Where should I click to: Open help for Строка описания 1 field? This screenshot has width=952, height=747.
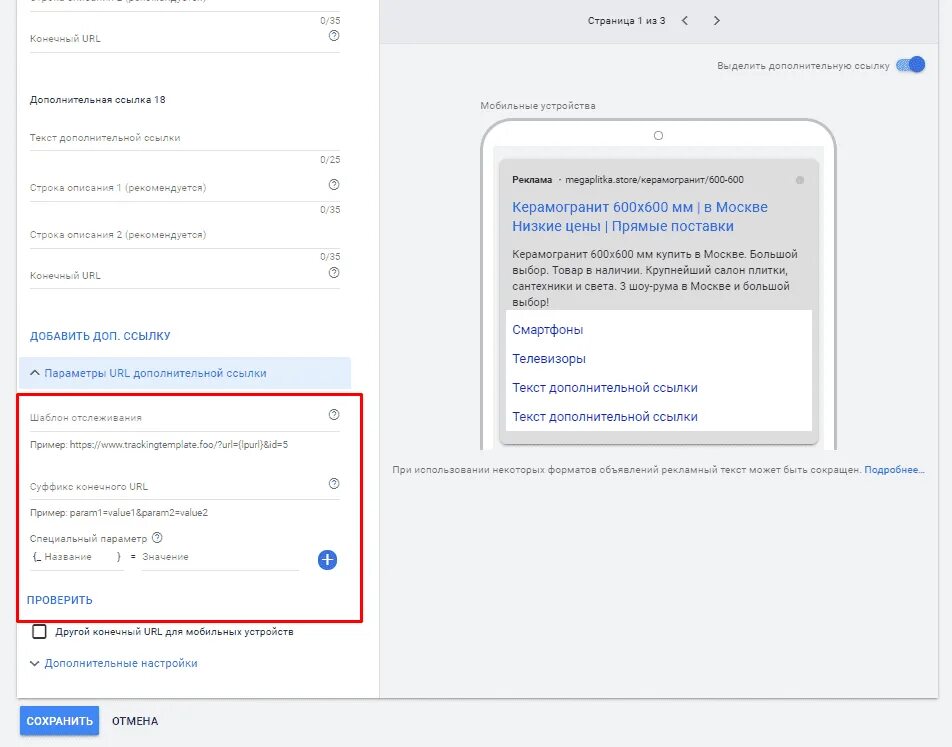334,185
